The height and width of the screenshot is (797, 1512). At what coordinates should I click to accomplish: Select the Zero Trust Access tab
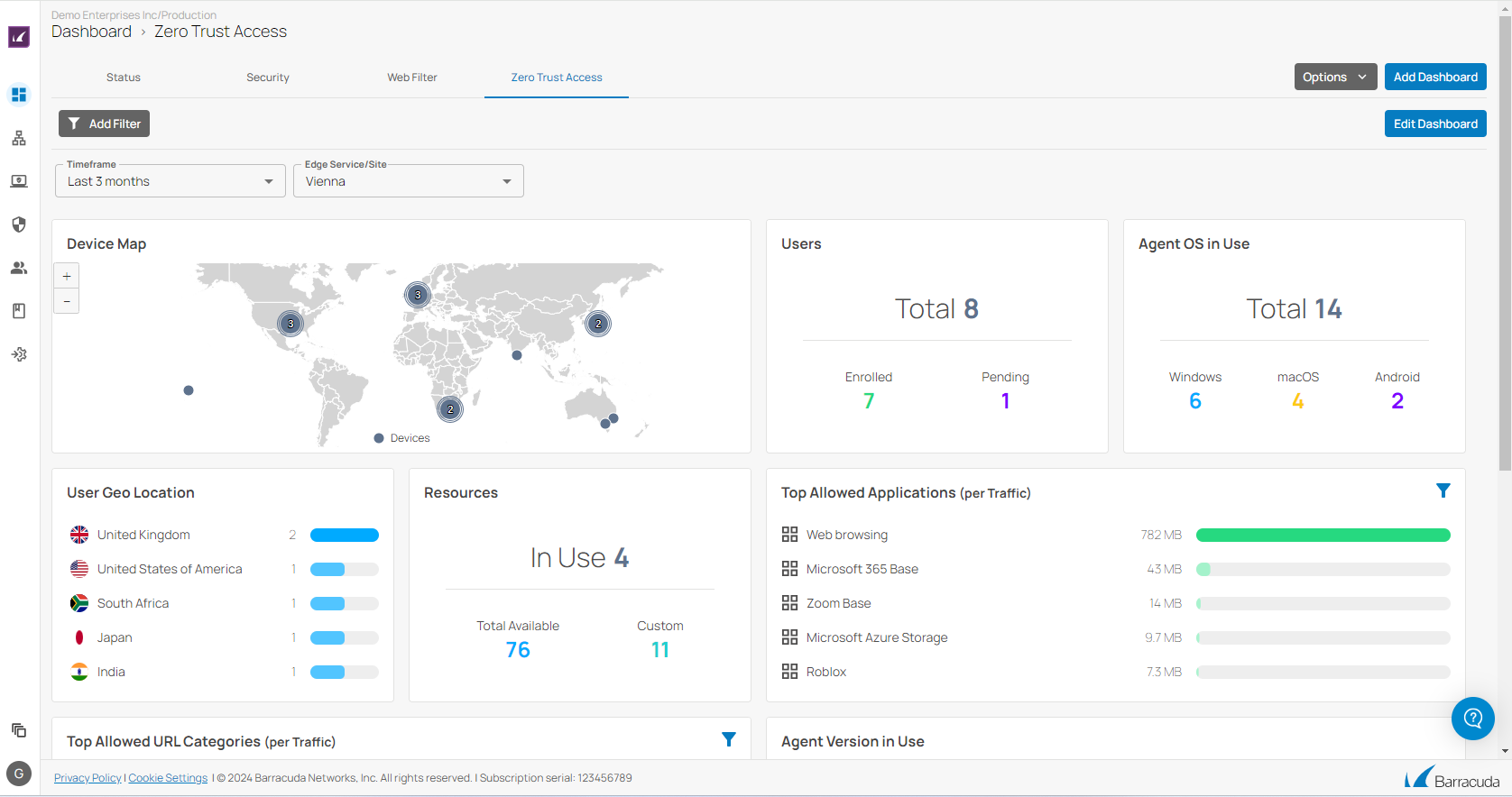557,78
